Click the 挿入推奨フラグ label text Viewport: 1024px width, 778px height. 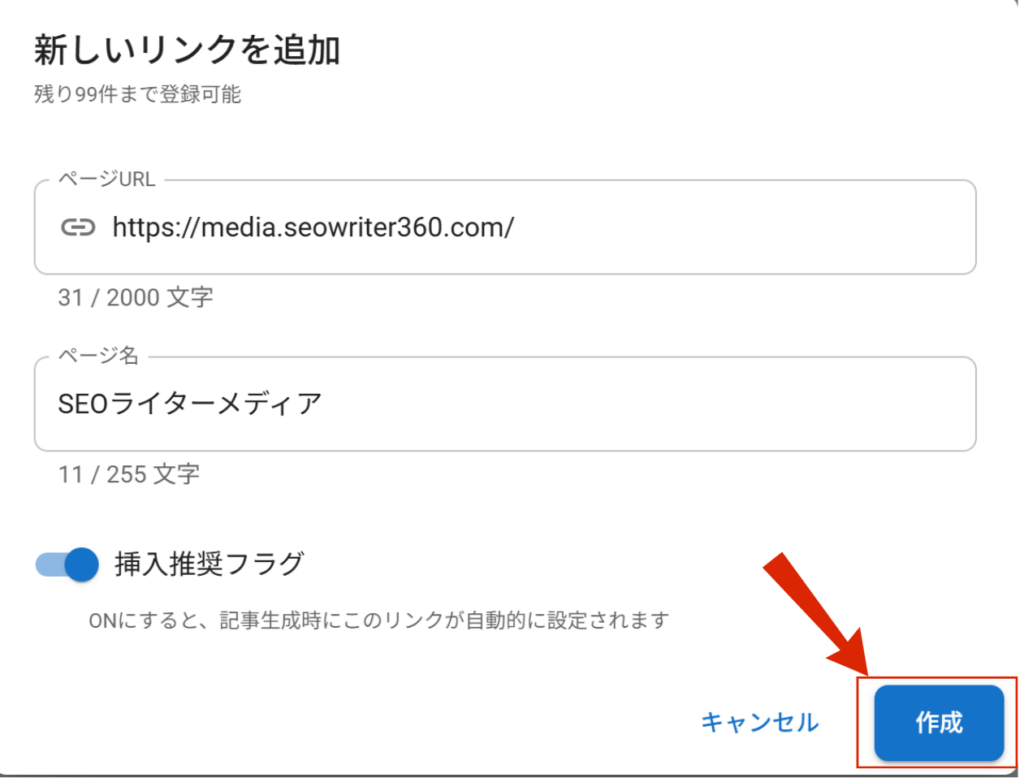[209, 565]
